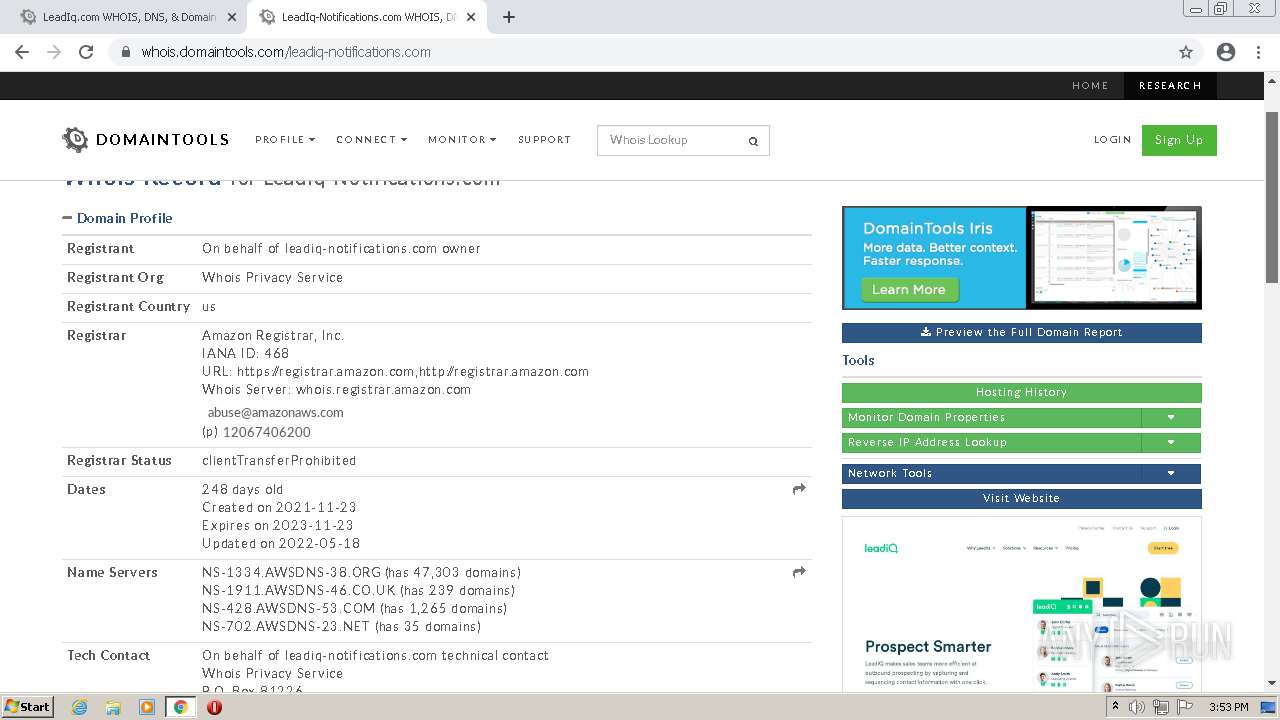The image size is (1280, 720).
Task: Open media player from taskbar
Action: coord(147,707)
